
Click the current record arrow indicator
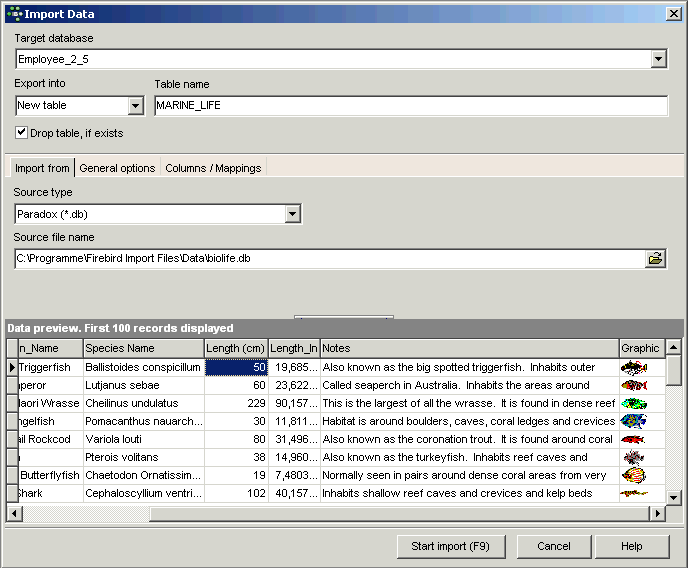tap(12, 368)
